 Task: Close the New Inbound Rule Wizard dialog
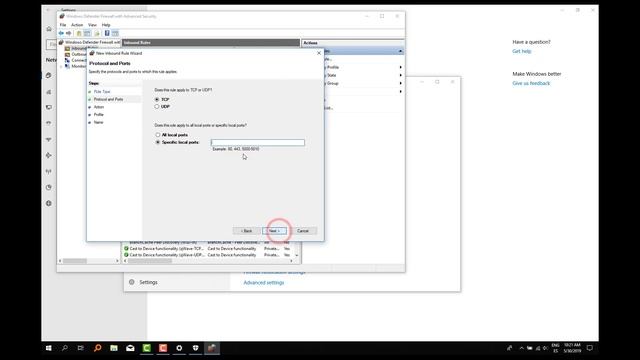tap(319, 53)
